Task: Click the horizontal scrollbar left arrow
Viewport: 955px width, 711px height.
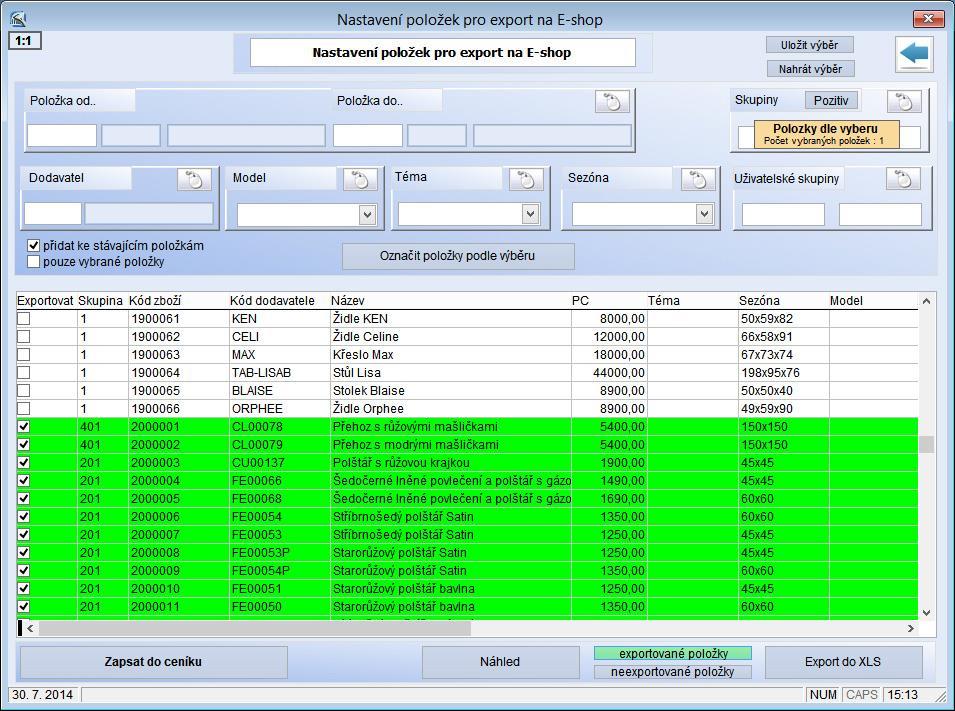Action: [x=30, y=628]
